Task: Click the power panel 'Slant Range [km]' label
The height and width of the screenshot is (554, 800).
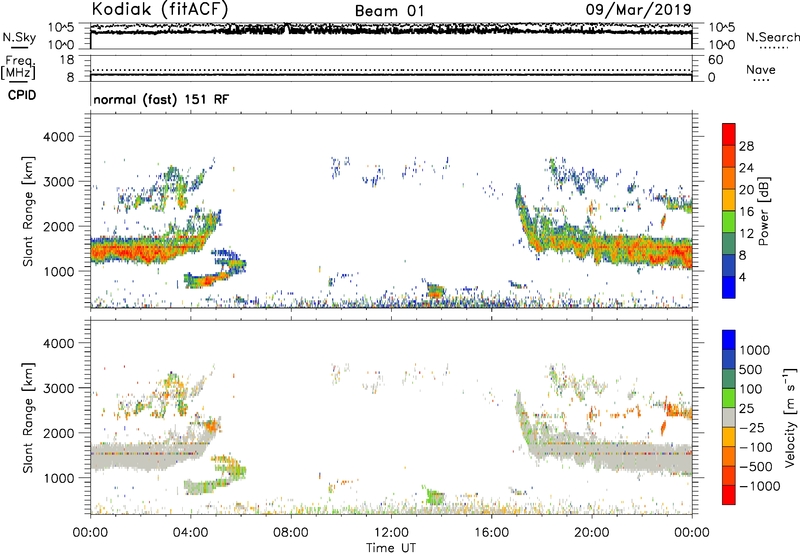Action: [x=28, y=211]
